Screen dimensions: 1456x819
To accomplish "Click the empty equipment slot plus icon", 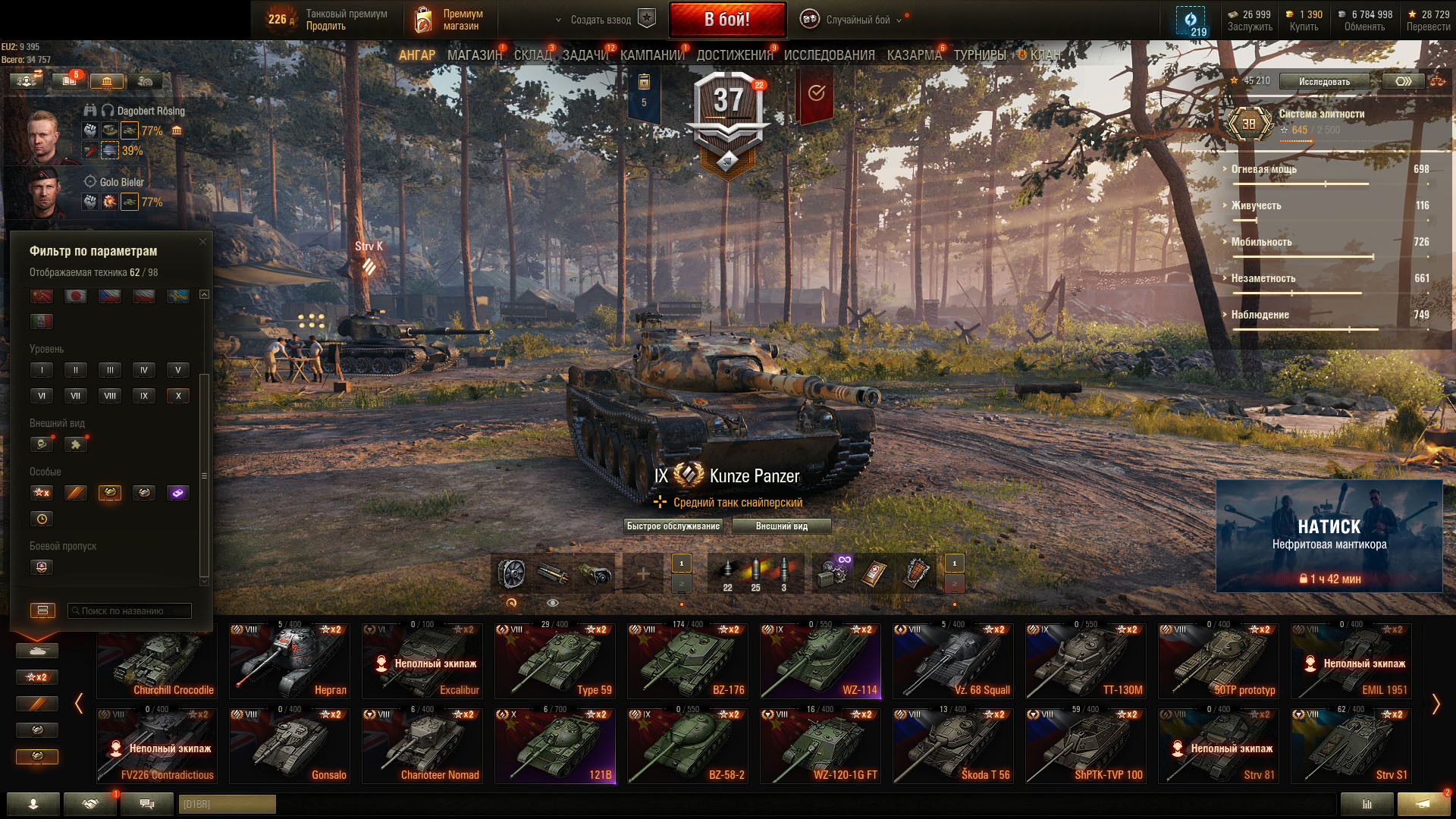I will click(x=642, y=574).
